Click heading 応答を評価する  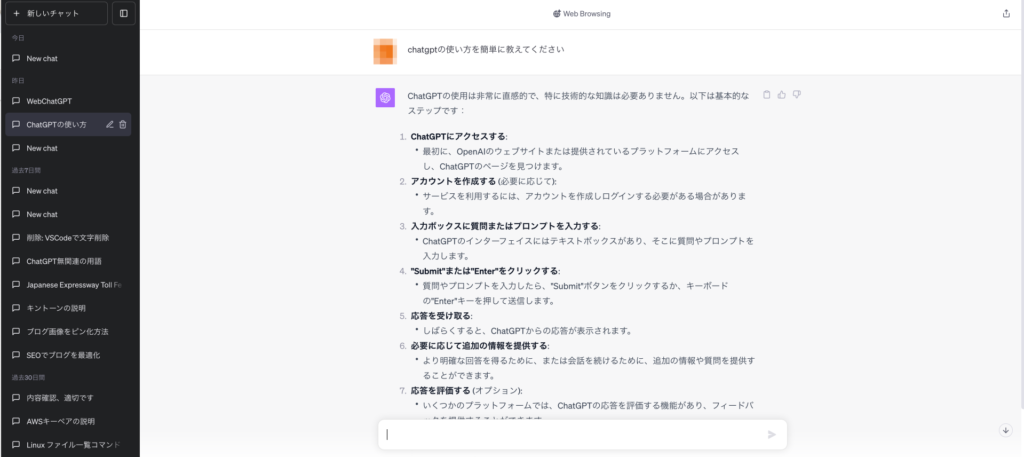(x=440, y=390)
